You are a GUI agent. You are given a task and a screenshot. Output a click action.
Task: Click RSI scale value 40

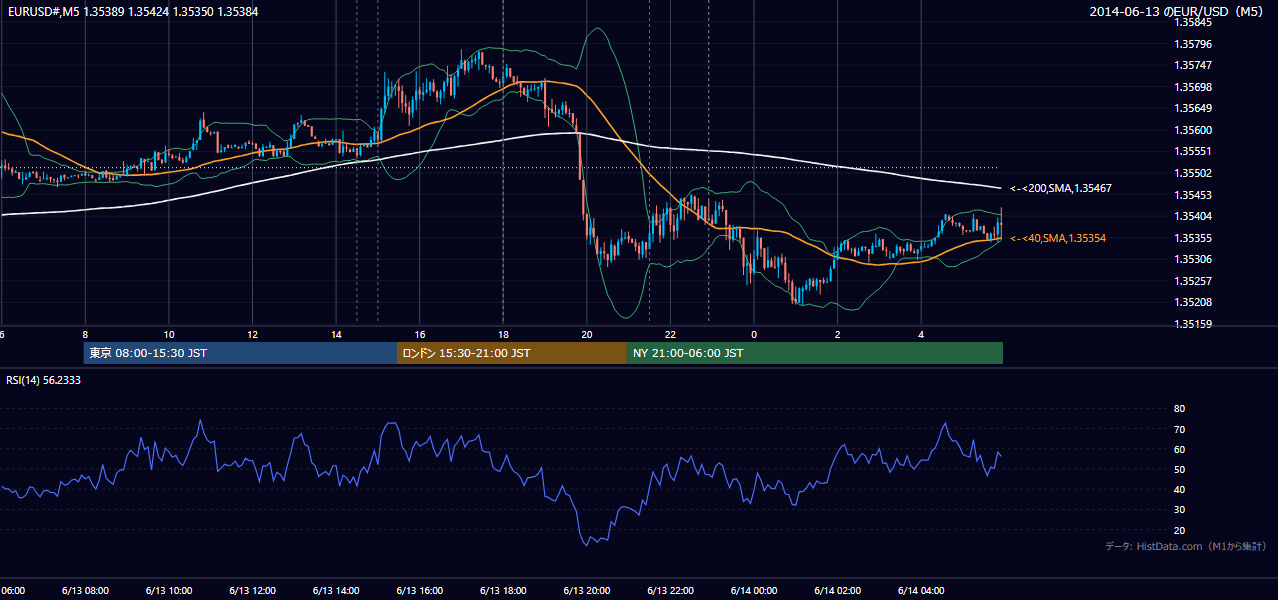tap(1179, 489)
